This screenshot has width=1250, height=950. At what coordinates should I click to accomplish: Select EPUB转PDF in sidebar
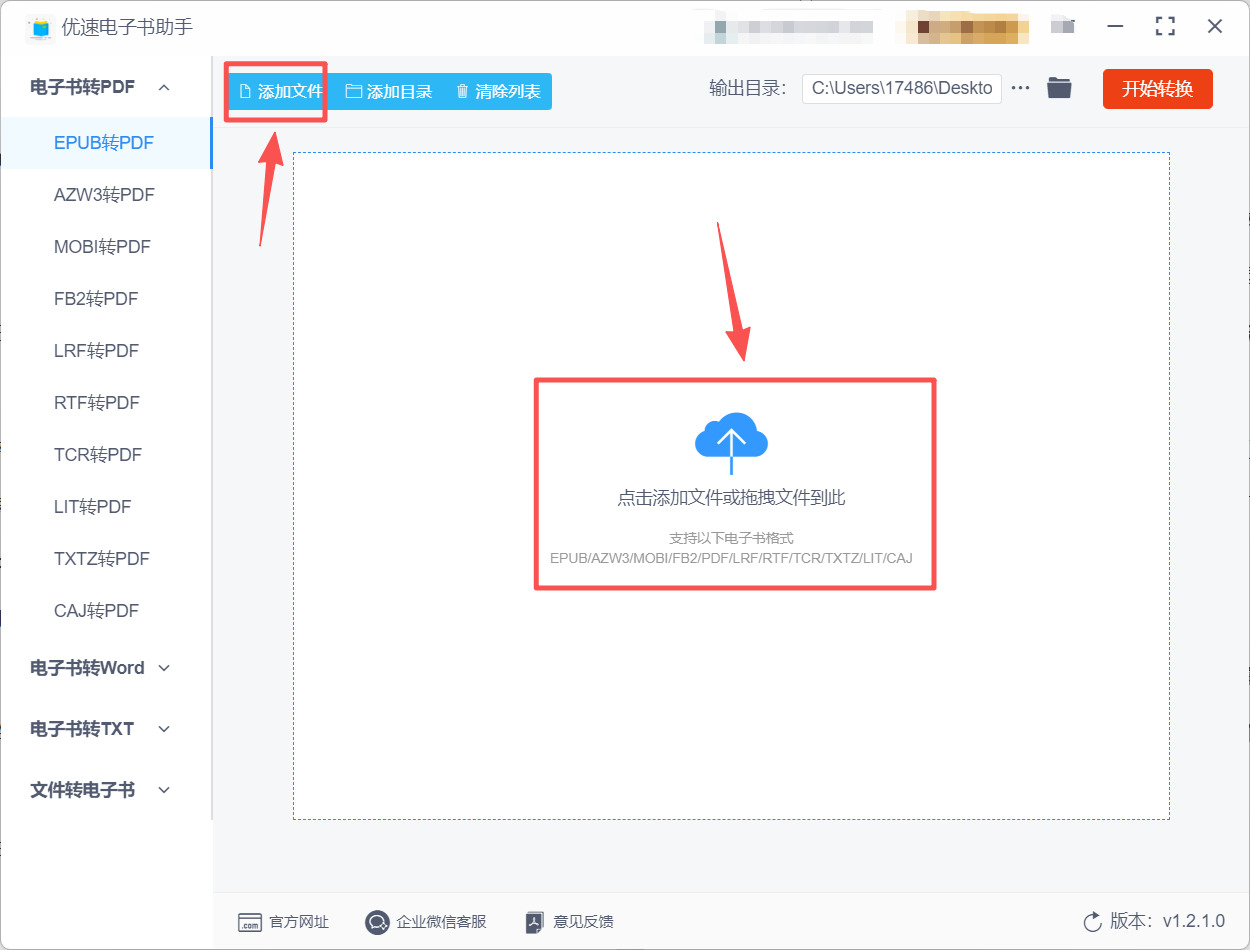104,143
